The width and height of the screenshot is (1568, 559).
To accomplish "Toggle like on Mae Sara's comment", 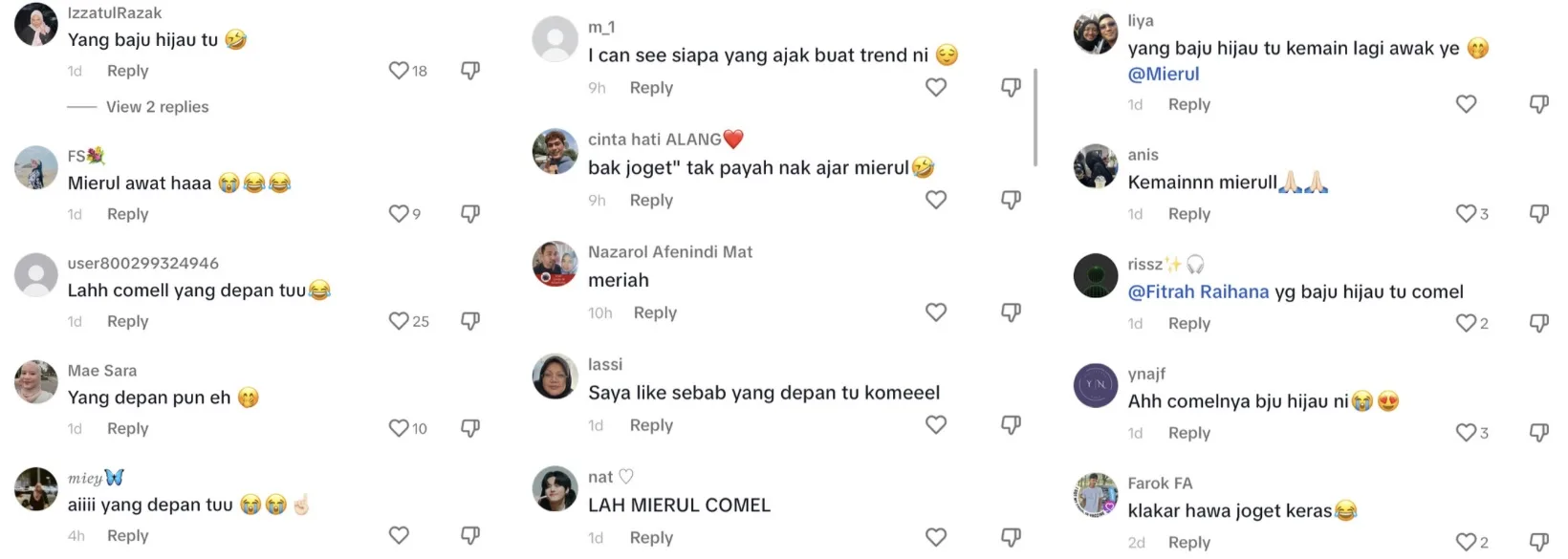I will coord(399,428).
